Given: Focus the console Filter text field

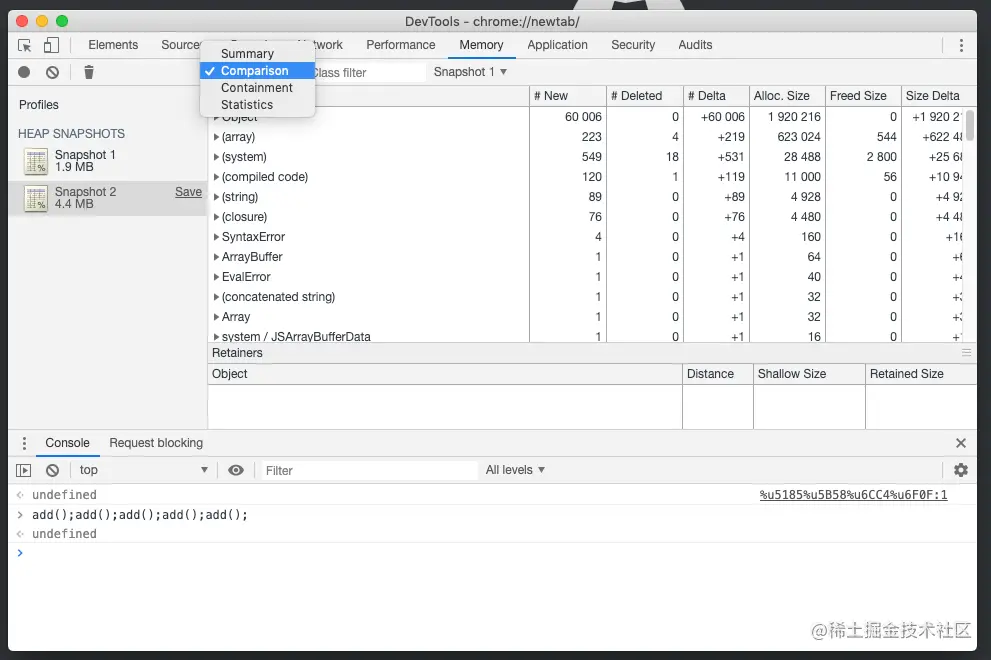Looking at the screenshot, I should point(369,470).
